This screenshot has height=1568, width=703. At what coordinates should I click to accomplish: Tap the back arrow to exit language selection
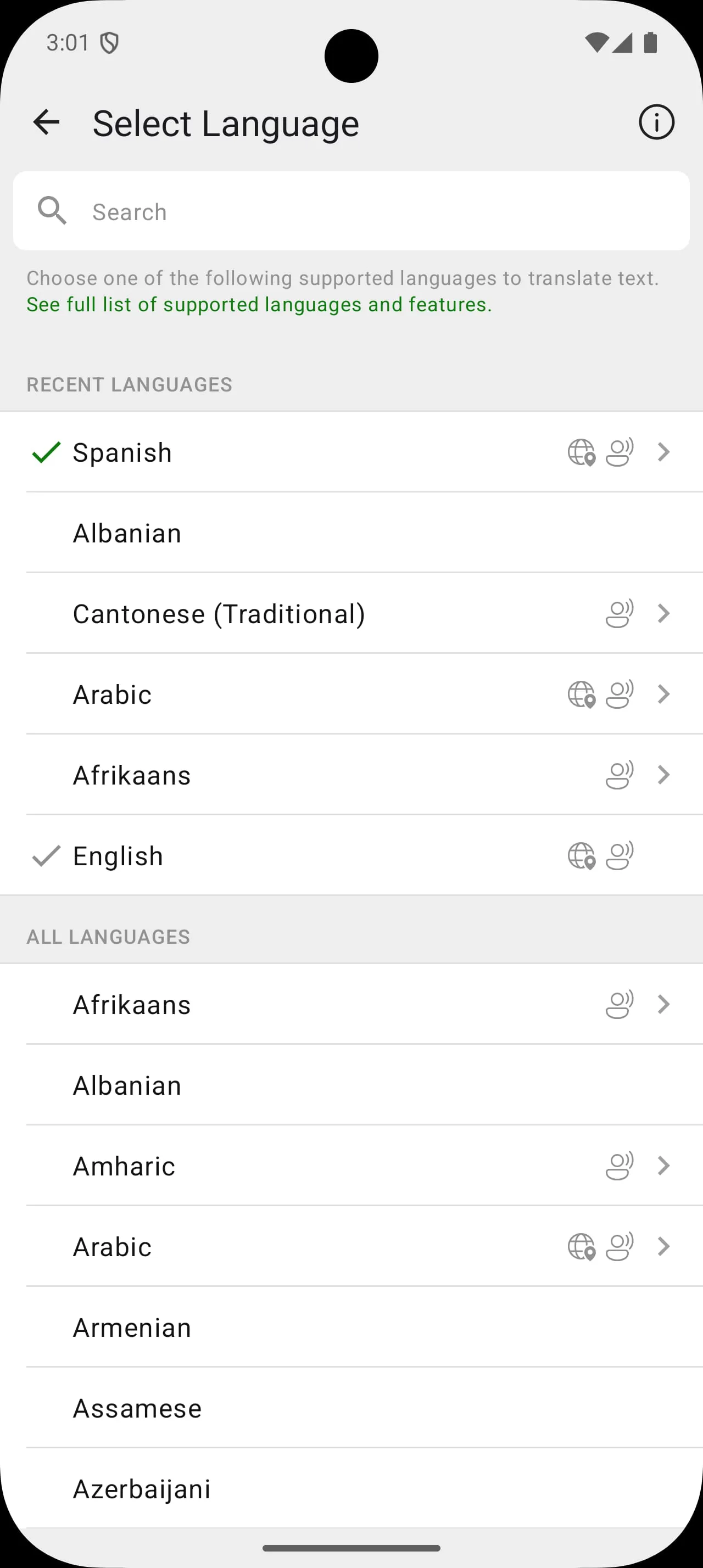click(x=46, y=122)
